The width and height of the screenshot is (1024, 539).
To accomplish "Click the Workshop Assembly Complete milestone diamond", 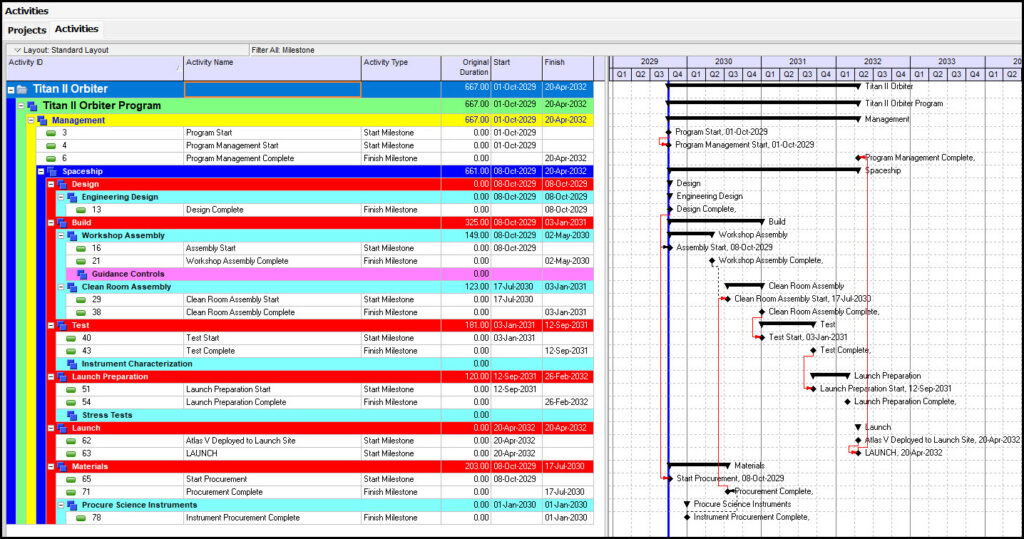I will [712, 261].
